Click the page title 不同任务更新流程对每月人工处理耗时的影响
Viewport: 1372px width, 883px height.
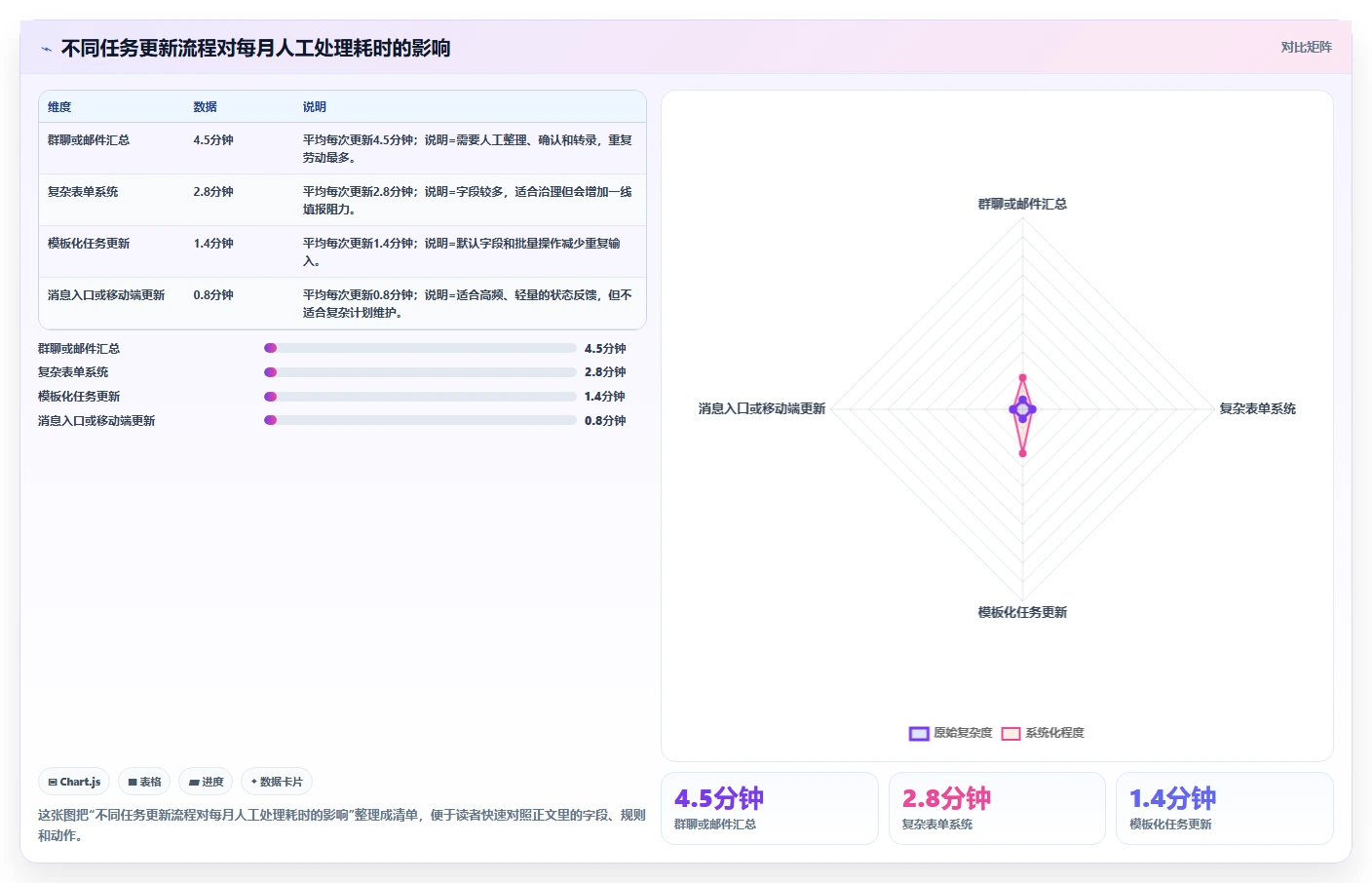tap(255, 49)
